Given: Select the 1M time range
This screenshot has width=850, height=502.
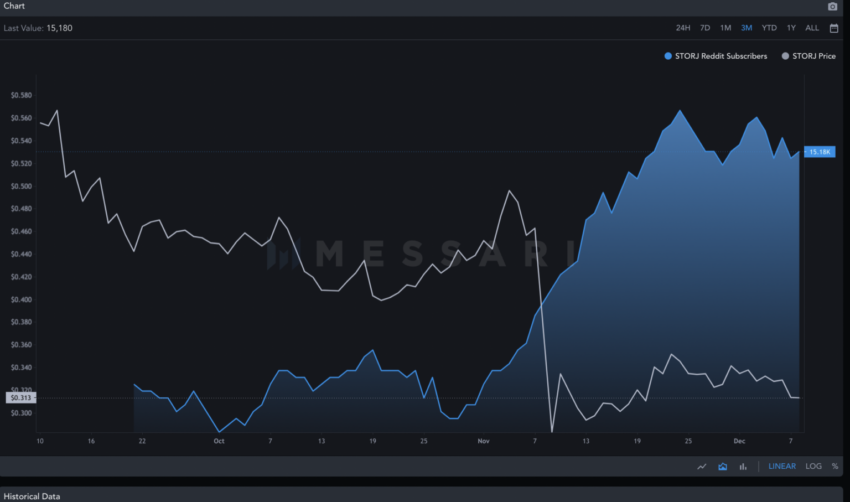Looking at the screenshot, I should click(725, 28).
